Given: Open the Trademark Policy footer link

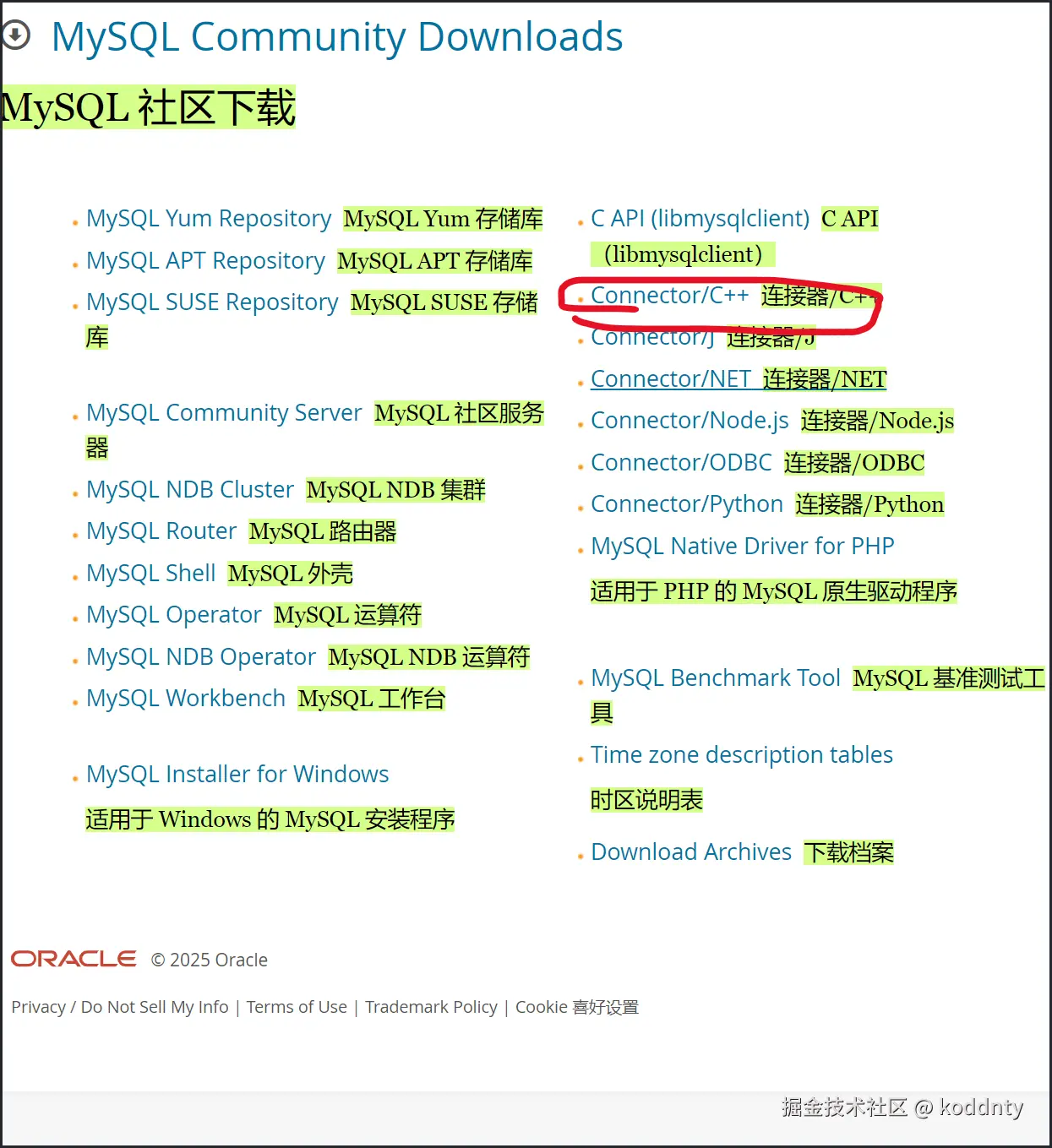Looking at the screenshot, I should (431, 1007).
